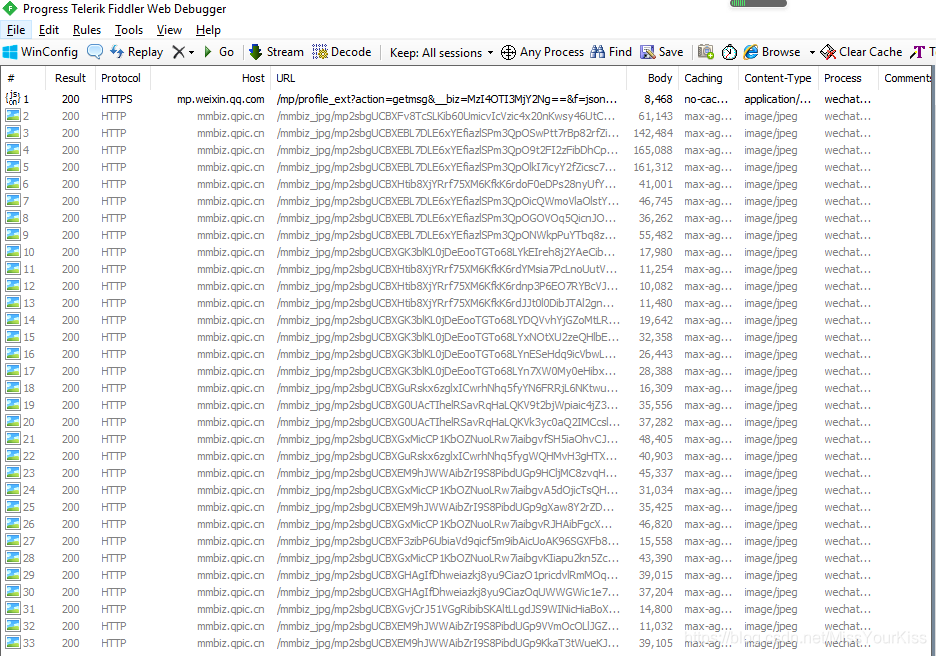Click the WinConfig toolbar button
Image resolution: width=936 pixels, height=656 pixels.
click(41, 52)
